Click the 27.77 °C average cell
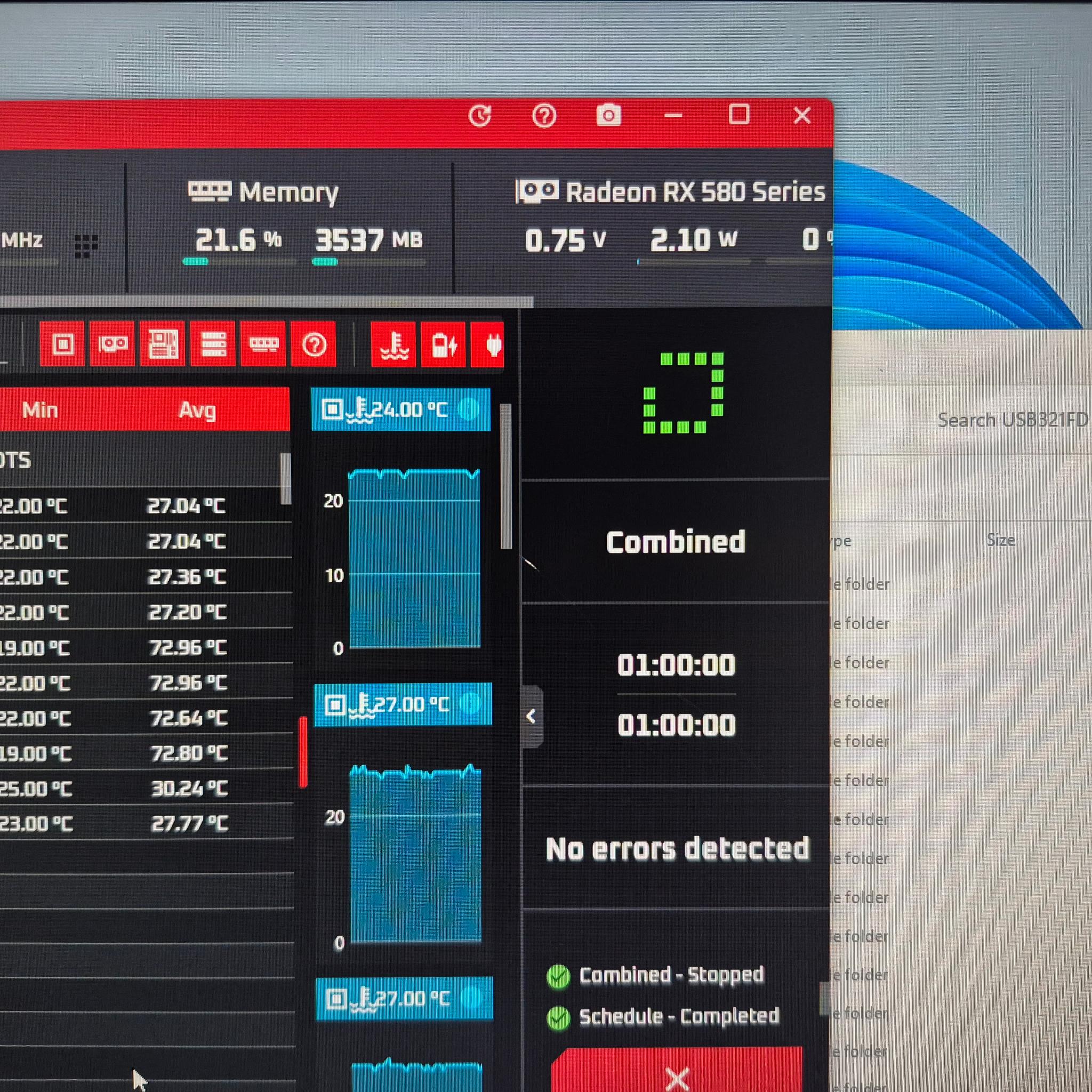This screenshot has width=1092, height=1092. 190,823
